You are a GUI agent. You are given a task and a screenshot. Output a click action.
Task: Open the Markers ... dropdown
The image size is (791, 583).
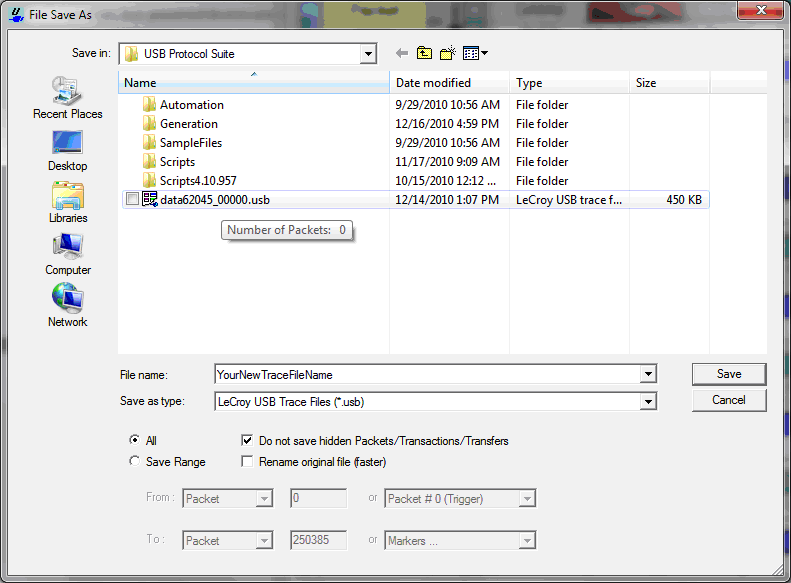527,541
